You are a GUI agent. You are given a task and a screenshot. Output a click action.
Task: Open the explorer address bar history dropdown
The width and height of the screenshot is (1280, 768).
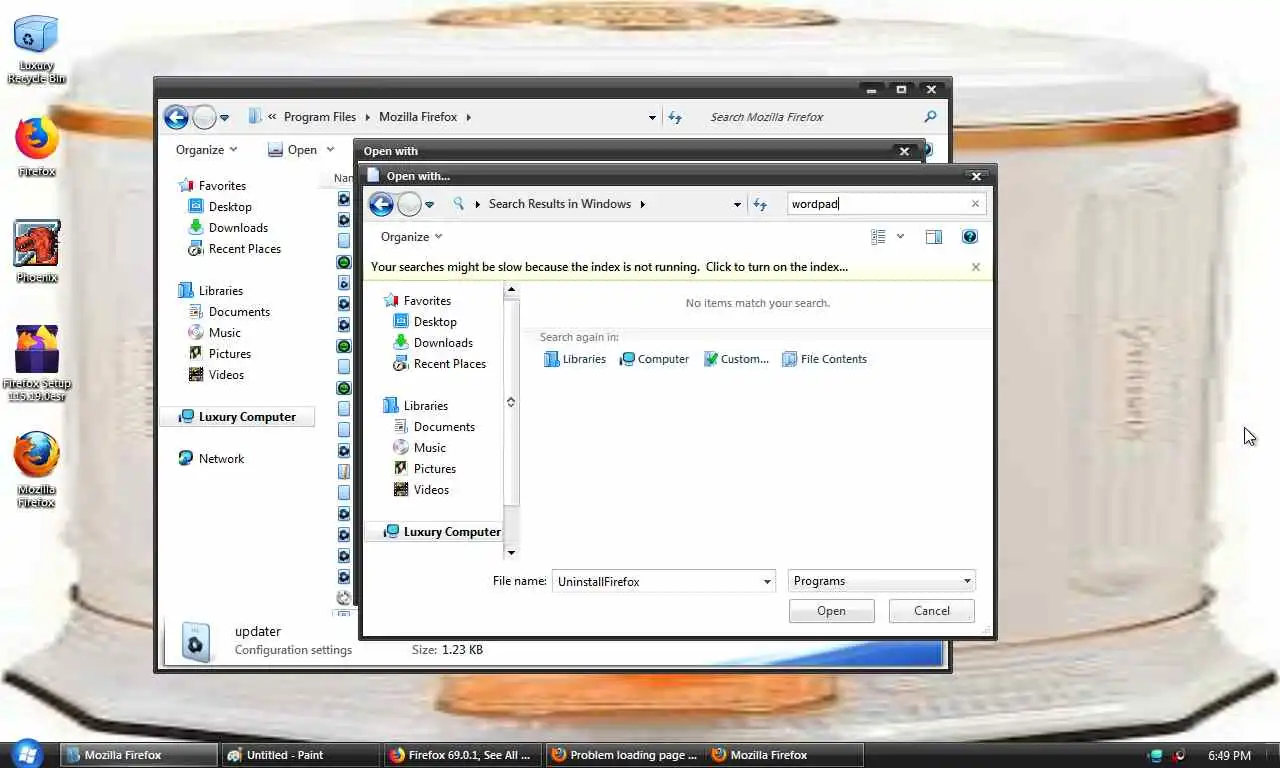(x=652, y=117)
